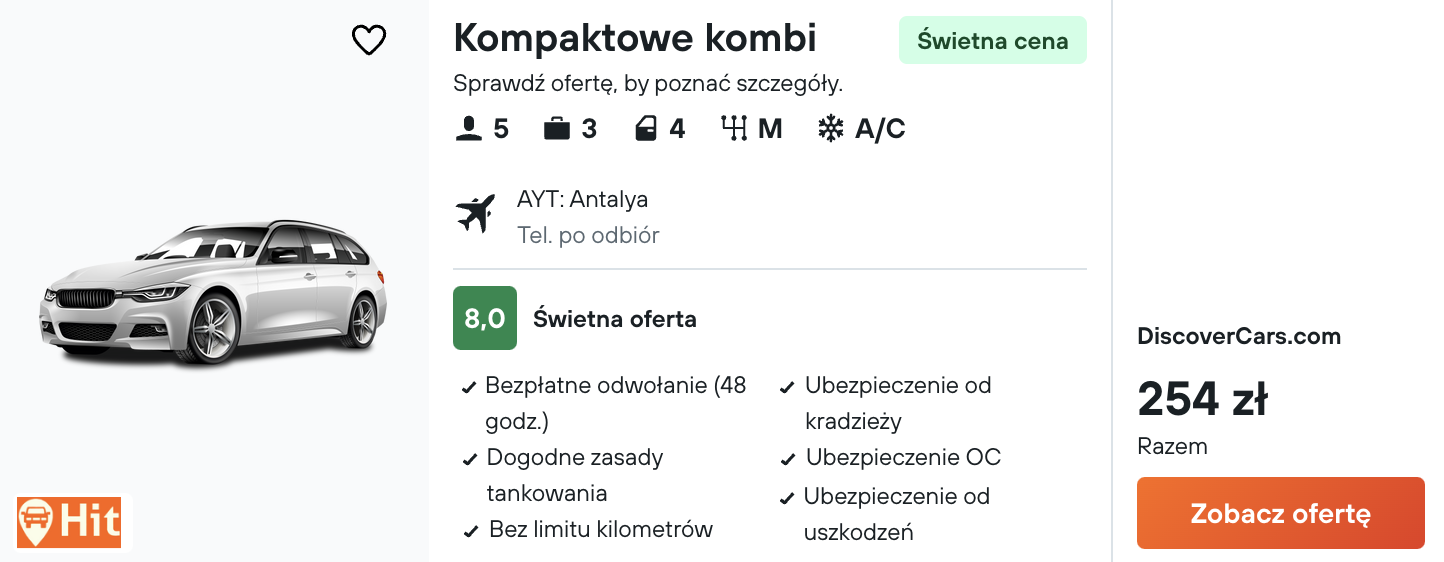This screenshot has width=1444, height=562.
Task: Click the orange Hit badge
Action: pyautogui.click(x=69, y=522)
